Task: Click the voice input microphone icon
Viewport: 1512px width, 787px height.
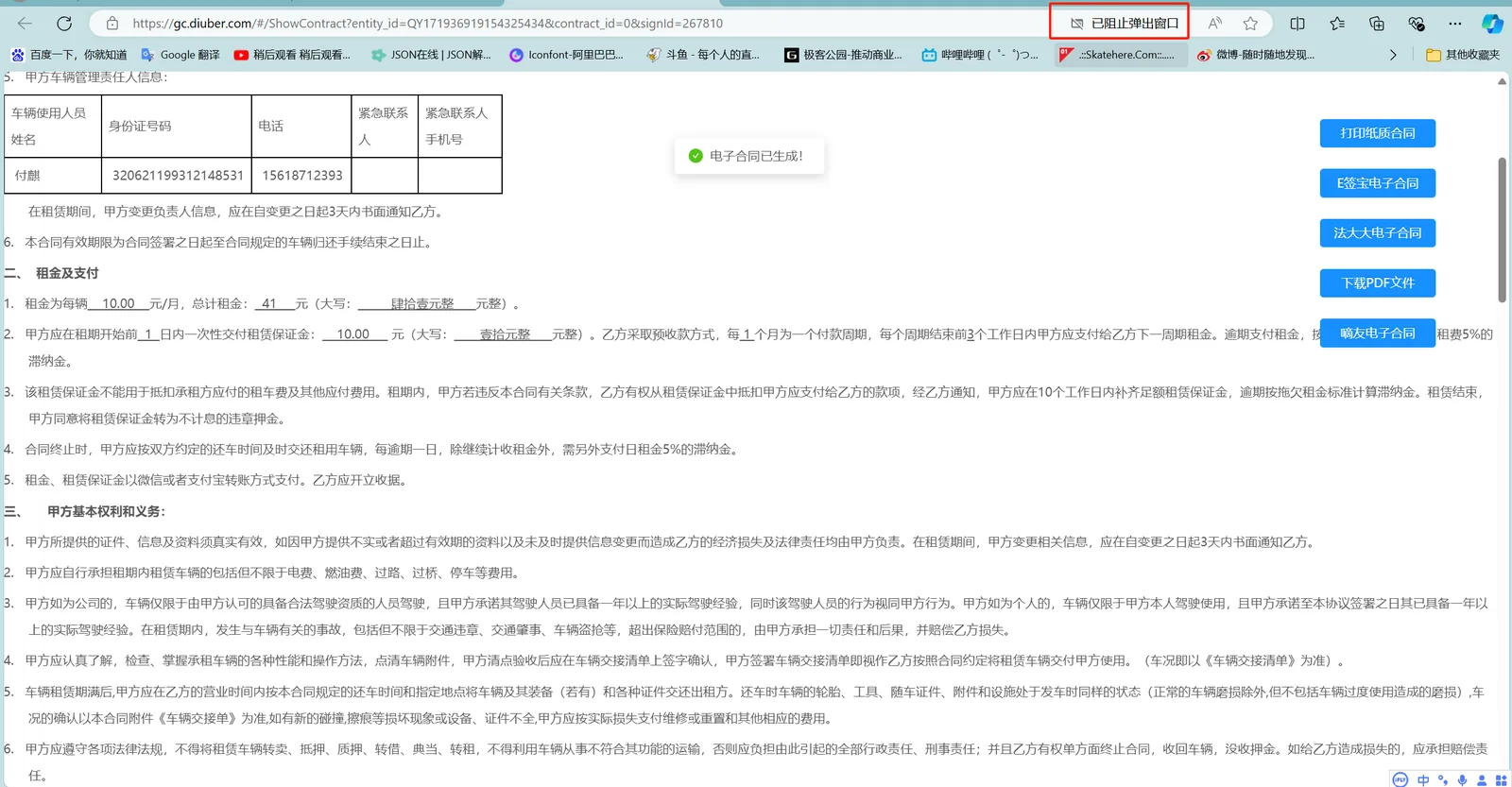Action: click(x=1462, y=779)
